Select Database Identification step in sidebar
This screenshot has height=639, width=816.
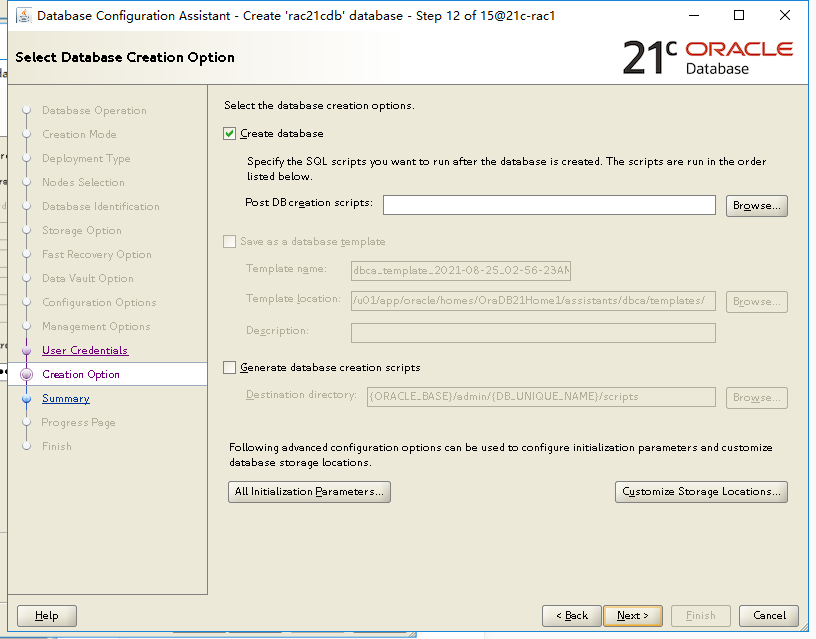pyautogui.click(x=100, y=206)
